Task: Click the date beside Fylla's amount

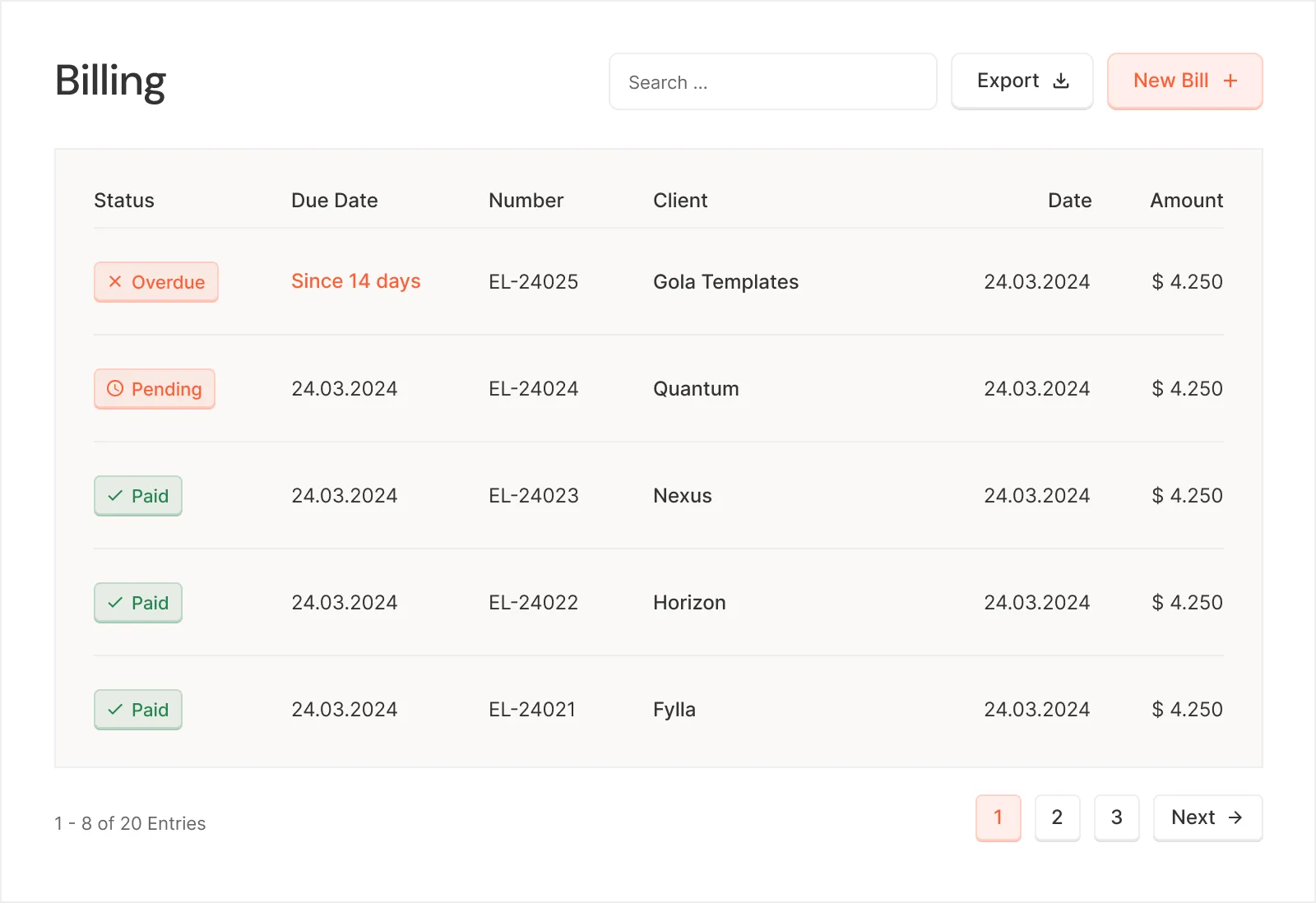Action: 1037,710
